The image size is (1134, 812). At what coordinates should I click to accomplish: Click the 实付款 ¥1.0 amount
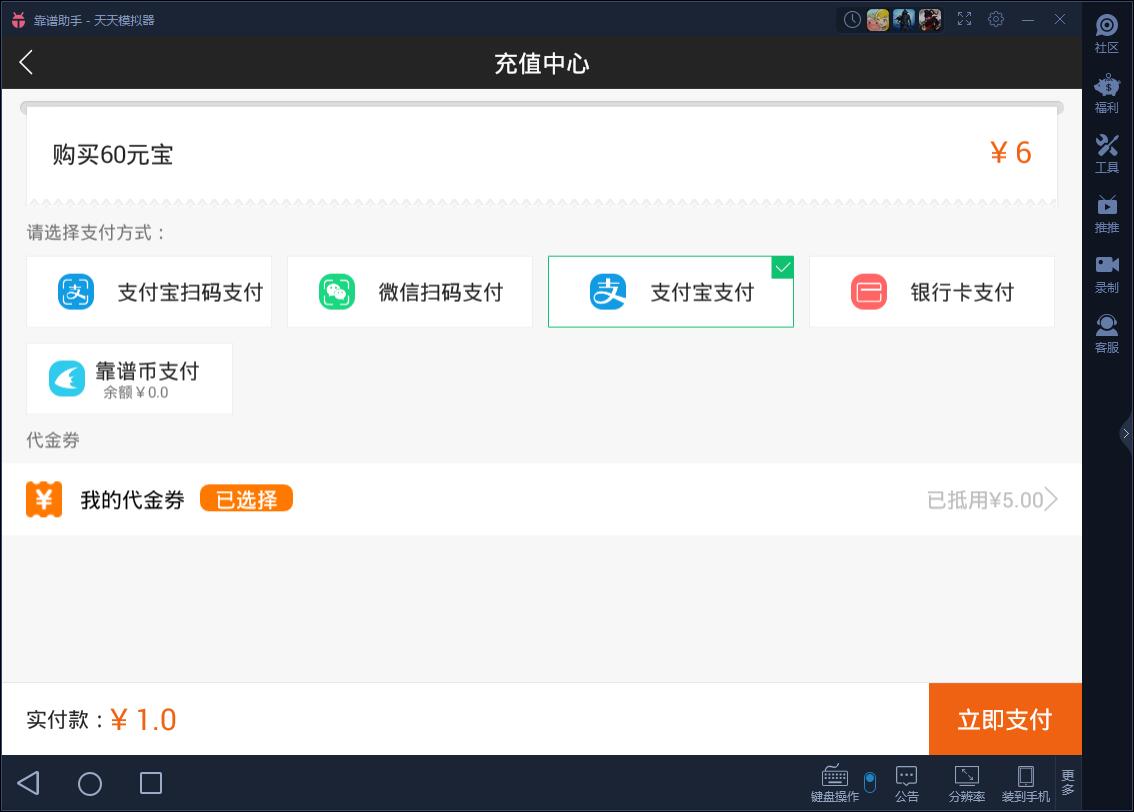[143, 719]
